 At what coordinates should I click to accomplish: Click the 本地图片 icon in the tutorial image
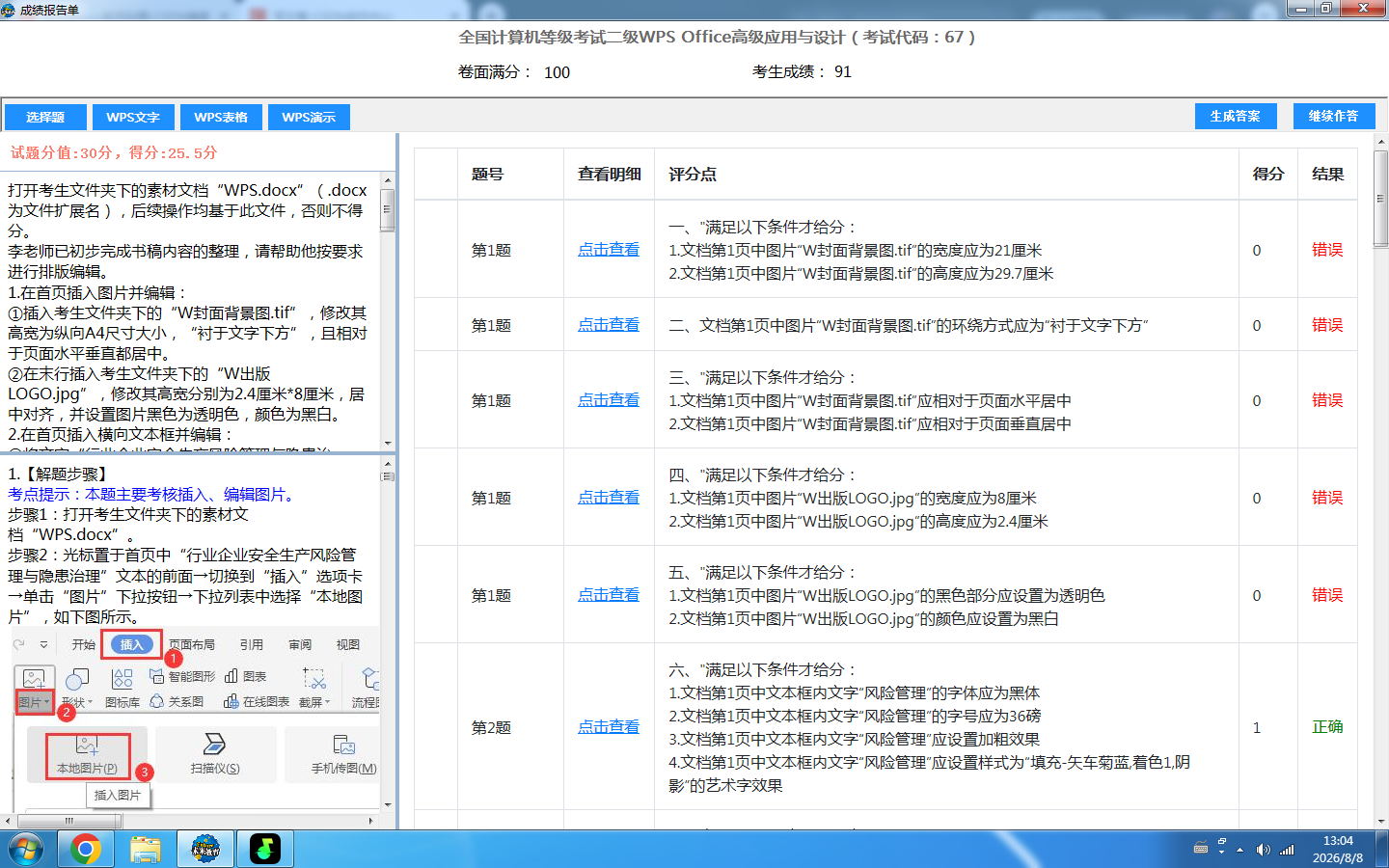(87, 745)
